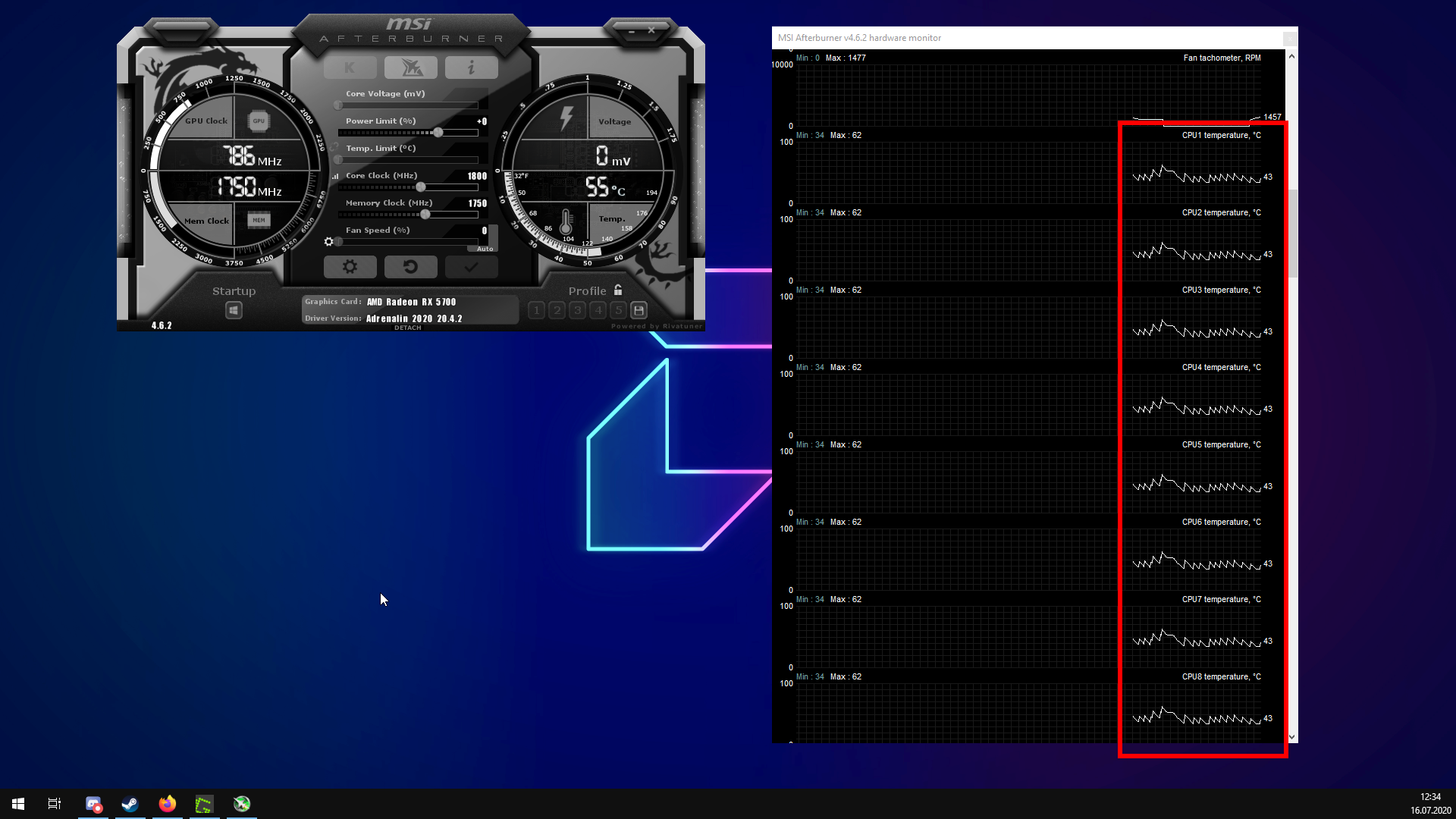Save current profile with floppy disk icon
This screenshot has width=1456, height=819.
(x=638, y=309)
